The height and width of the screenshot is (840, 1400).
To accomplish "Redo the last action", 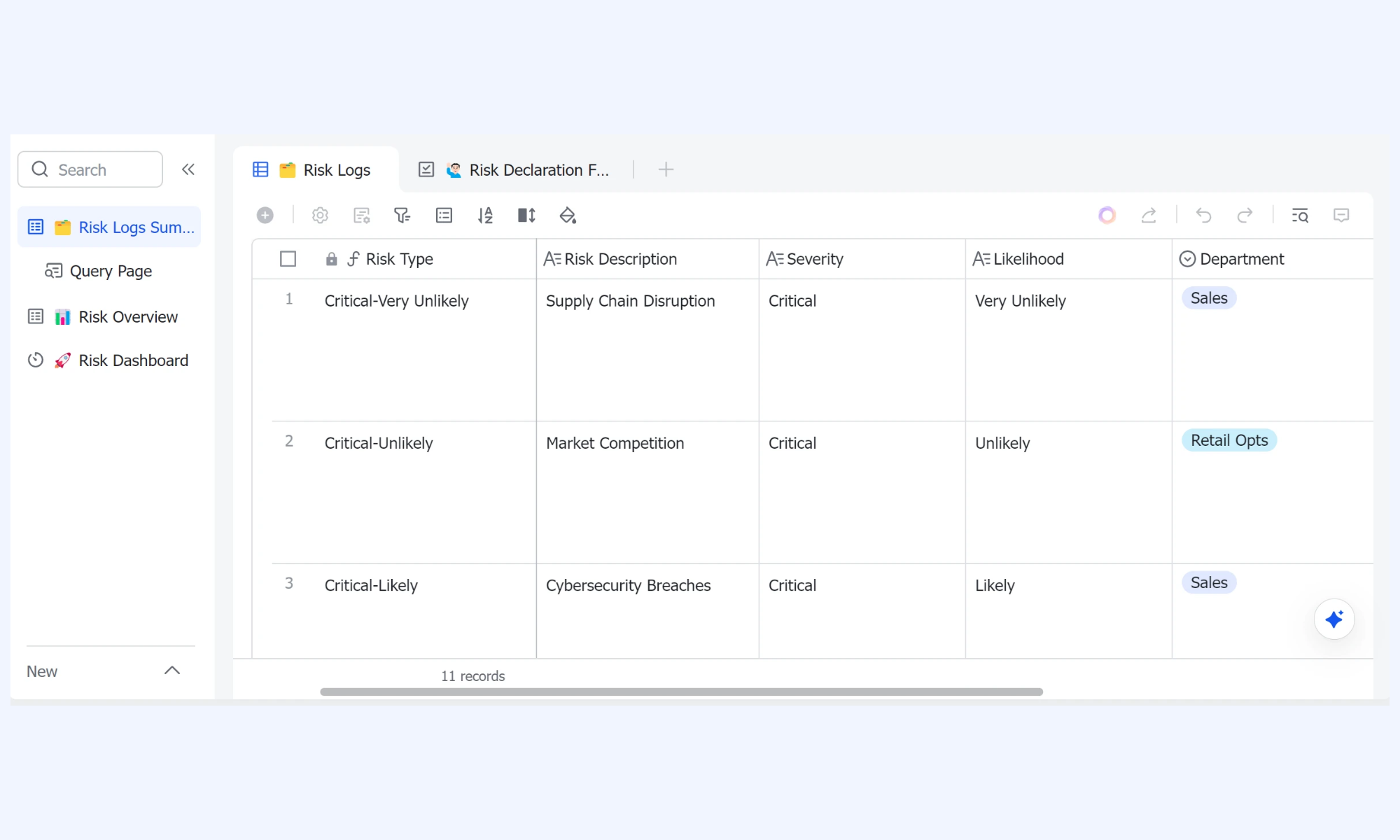I will [1245, 215].
